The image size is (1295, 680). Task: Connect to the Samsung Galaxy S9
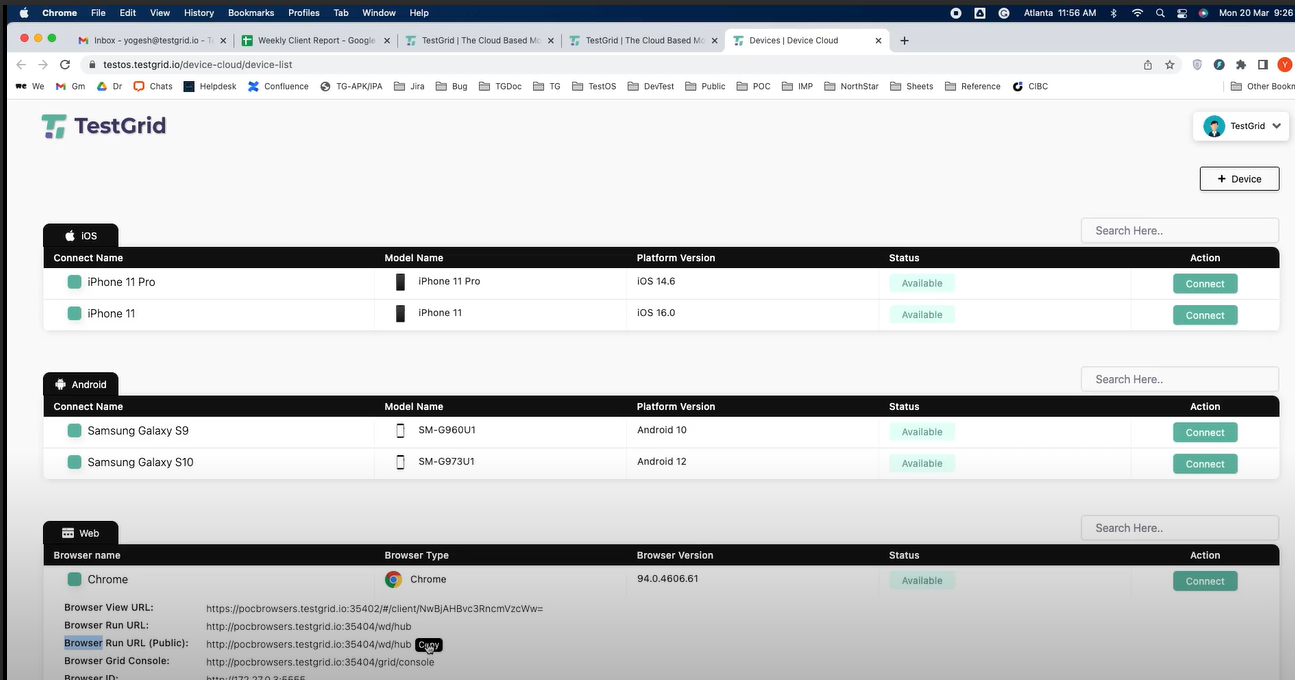pos(1205,432)
